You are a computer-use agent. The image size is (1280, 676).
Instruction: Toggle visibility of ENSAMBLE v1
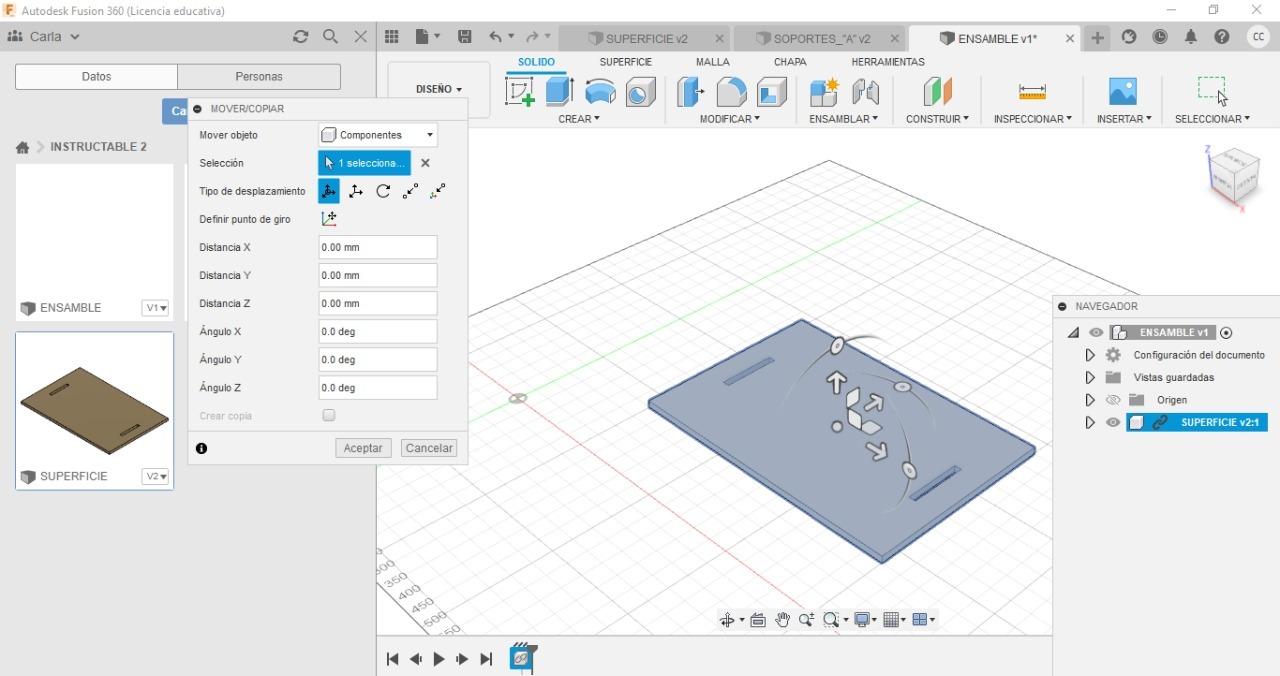[x=1097, y=333]
